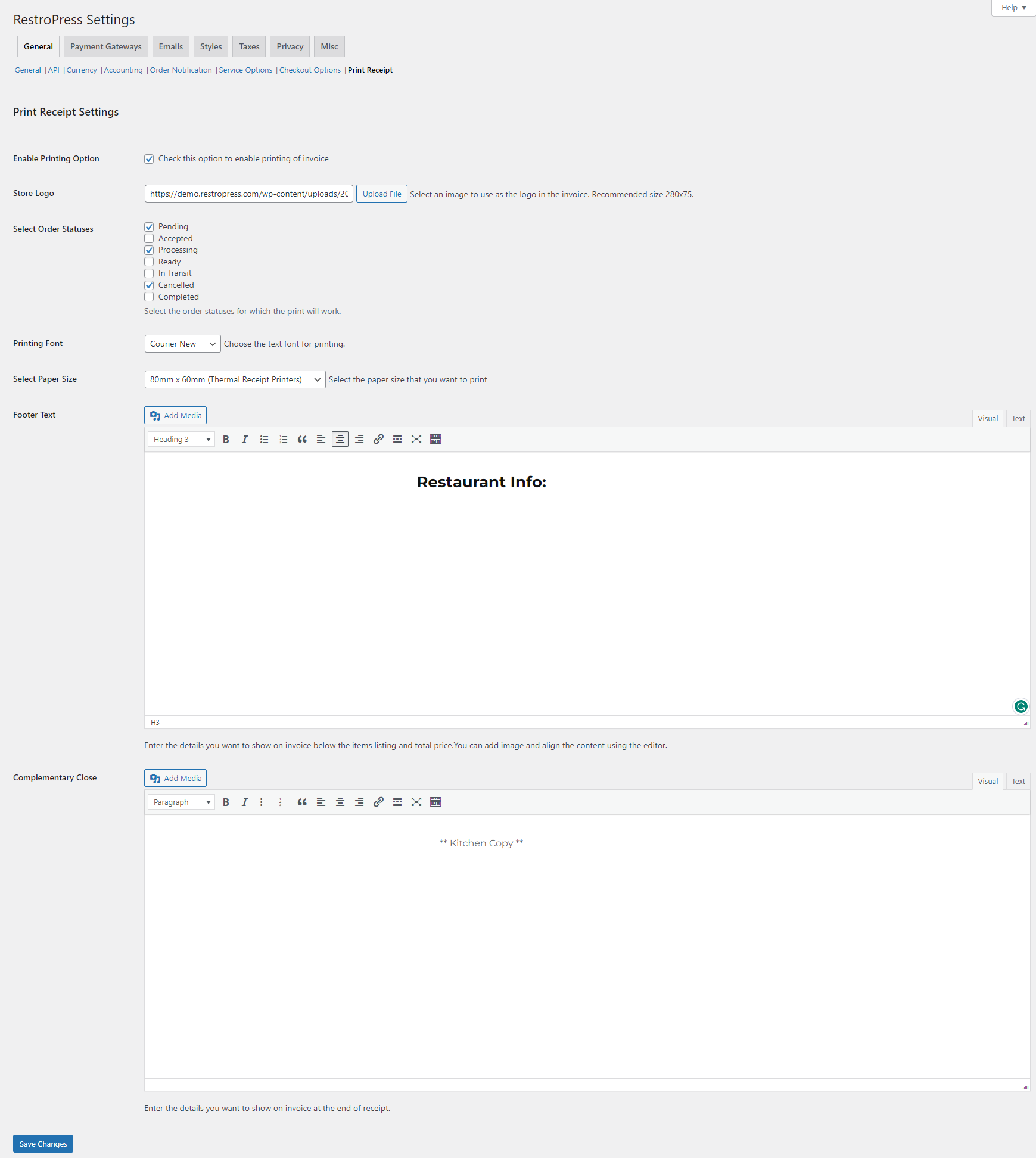Insert a blockquote in the Footer Text editor
1036x1158 pixels.
[302, 439]
